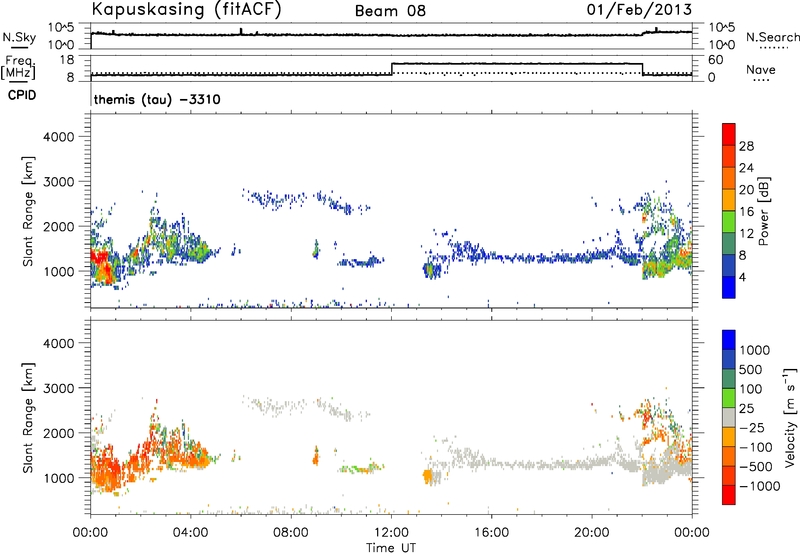Click the 'Nave' legend label
The image size is (800, 554).
click(x=761, y=69)
